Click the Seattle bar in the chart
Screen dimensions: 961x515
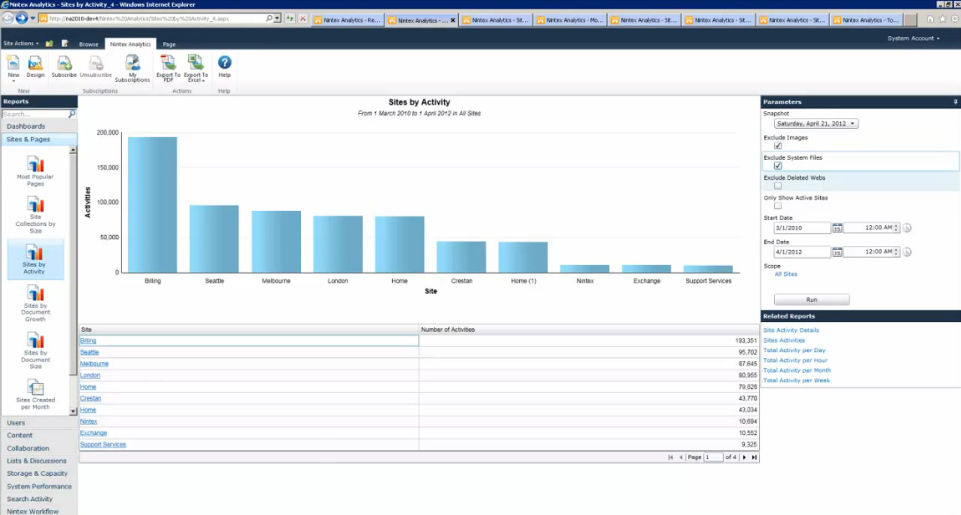[214, 239]
